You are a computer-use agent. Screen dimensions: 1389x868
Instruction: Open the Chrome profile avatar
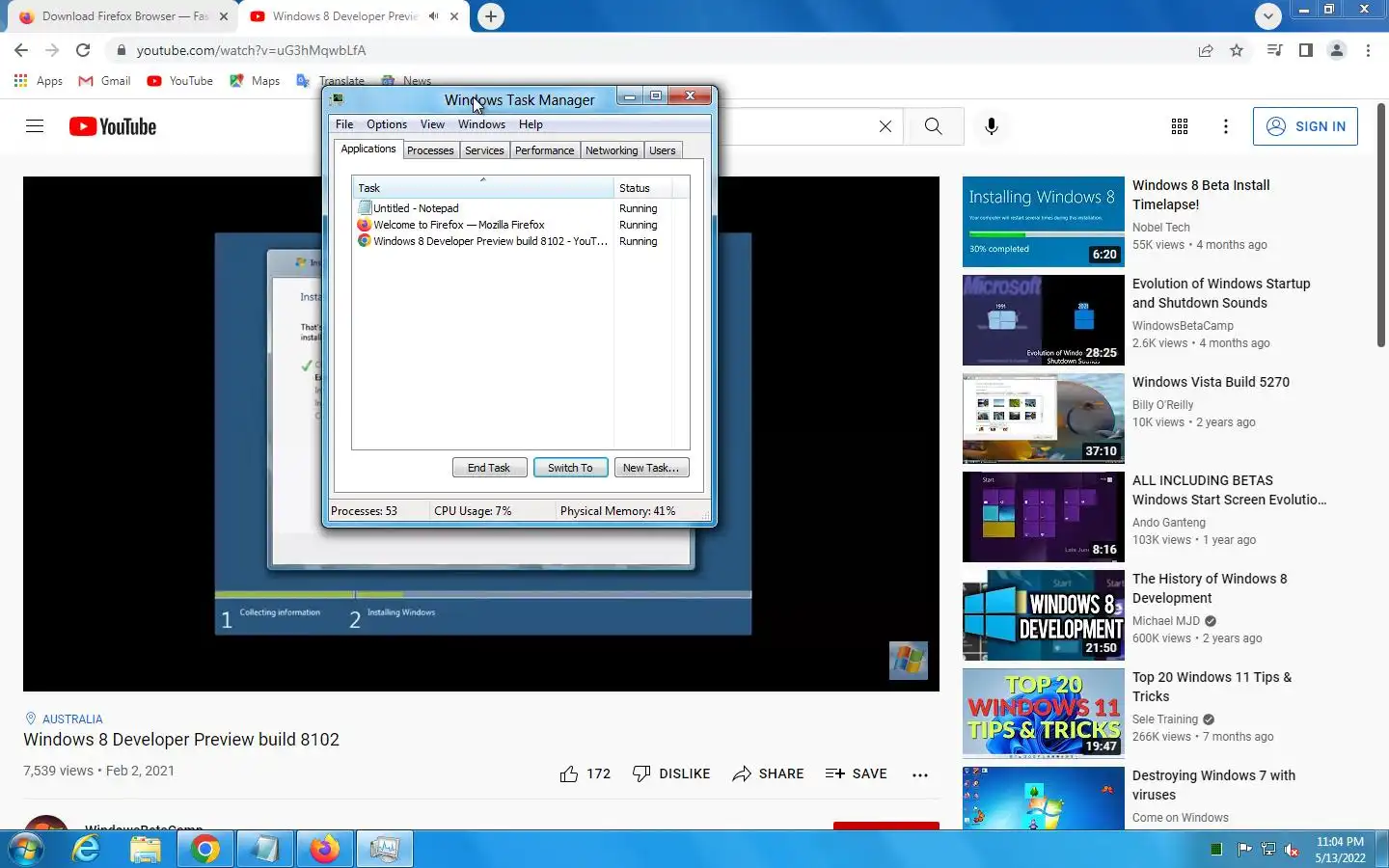point(1337,50)
